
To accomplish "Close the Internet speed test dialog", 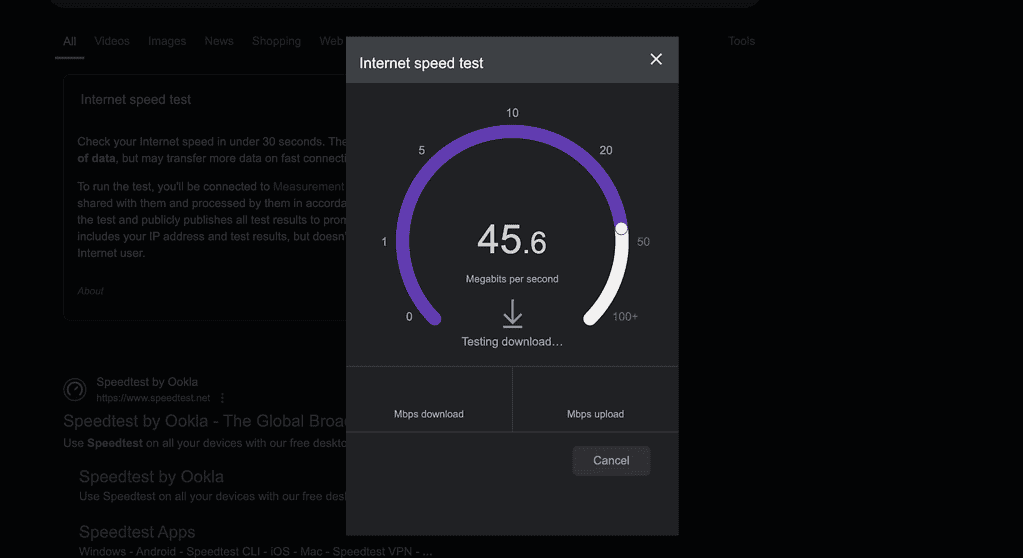I will coord(656,60).
